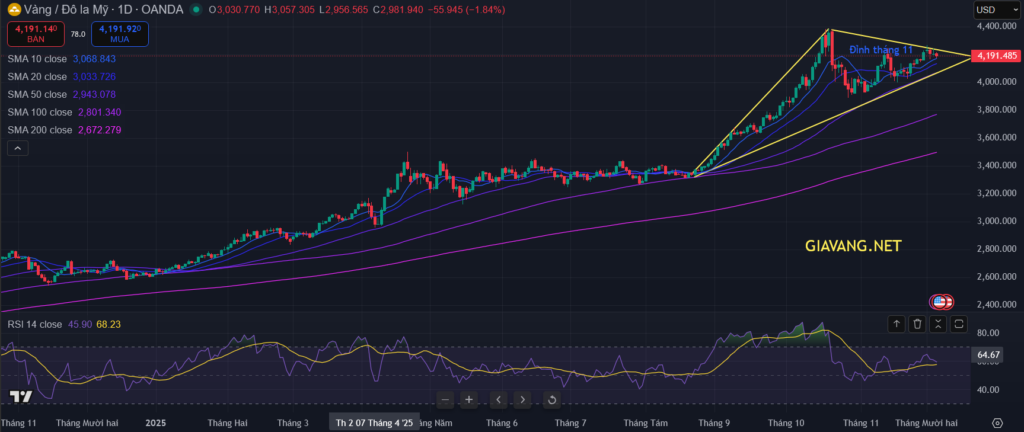Move the RSI pane up
Viewport: 1024px width, 432px height.
tap(895, 323)
